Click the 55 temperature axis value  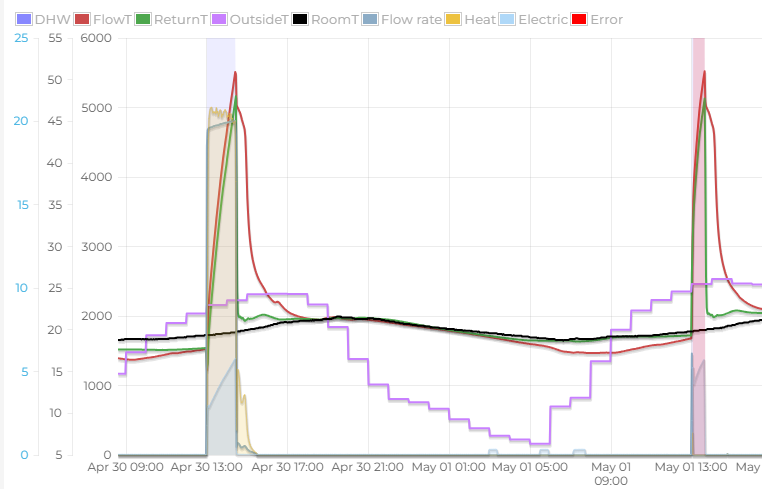[55, 38]
